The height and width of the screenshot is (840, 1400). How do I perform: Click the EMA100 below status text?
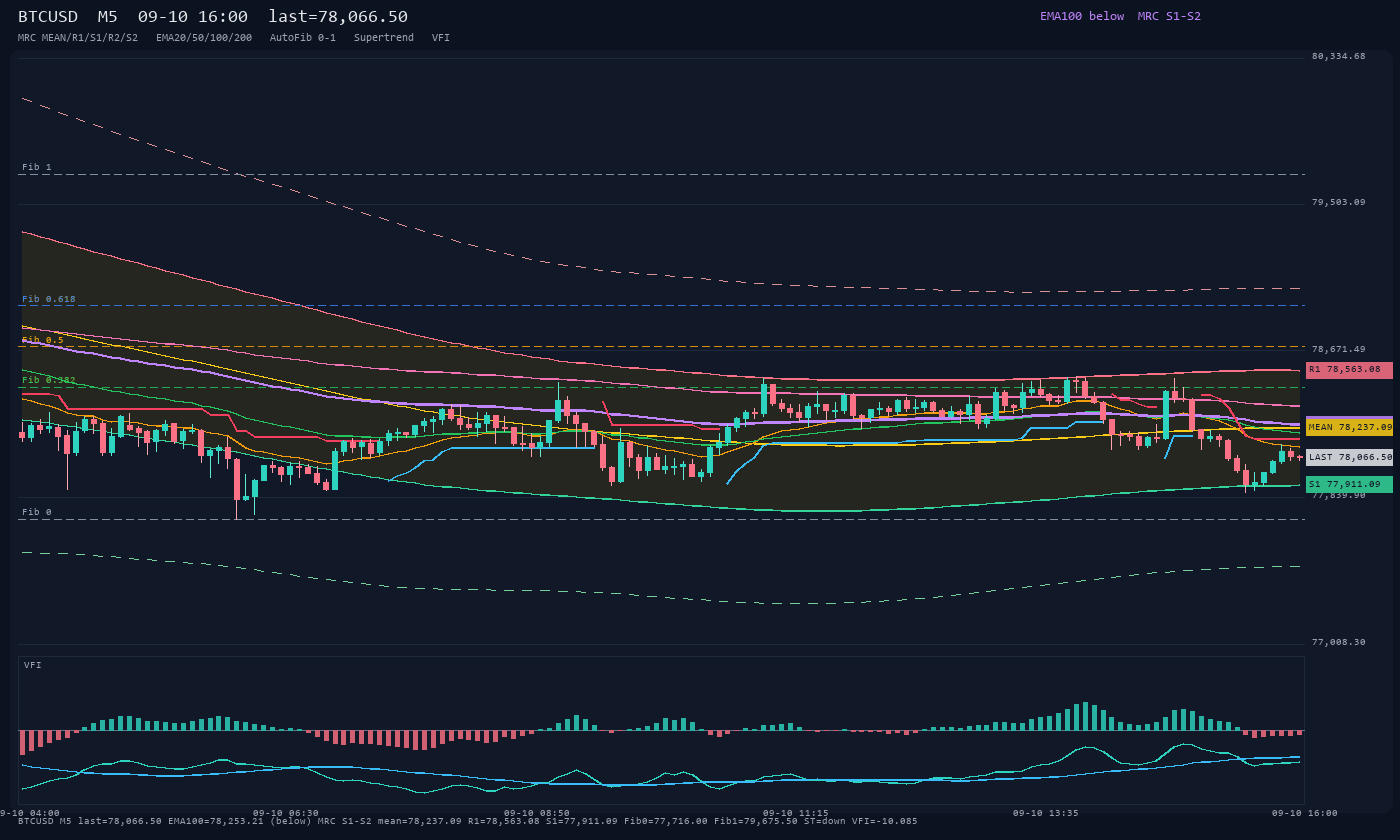(1082, 16)
